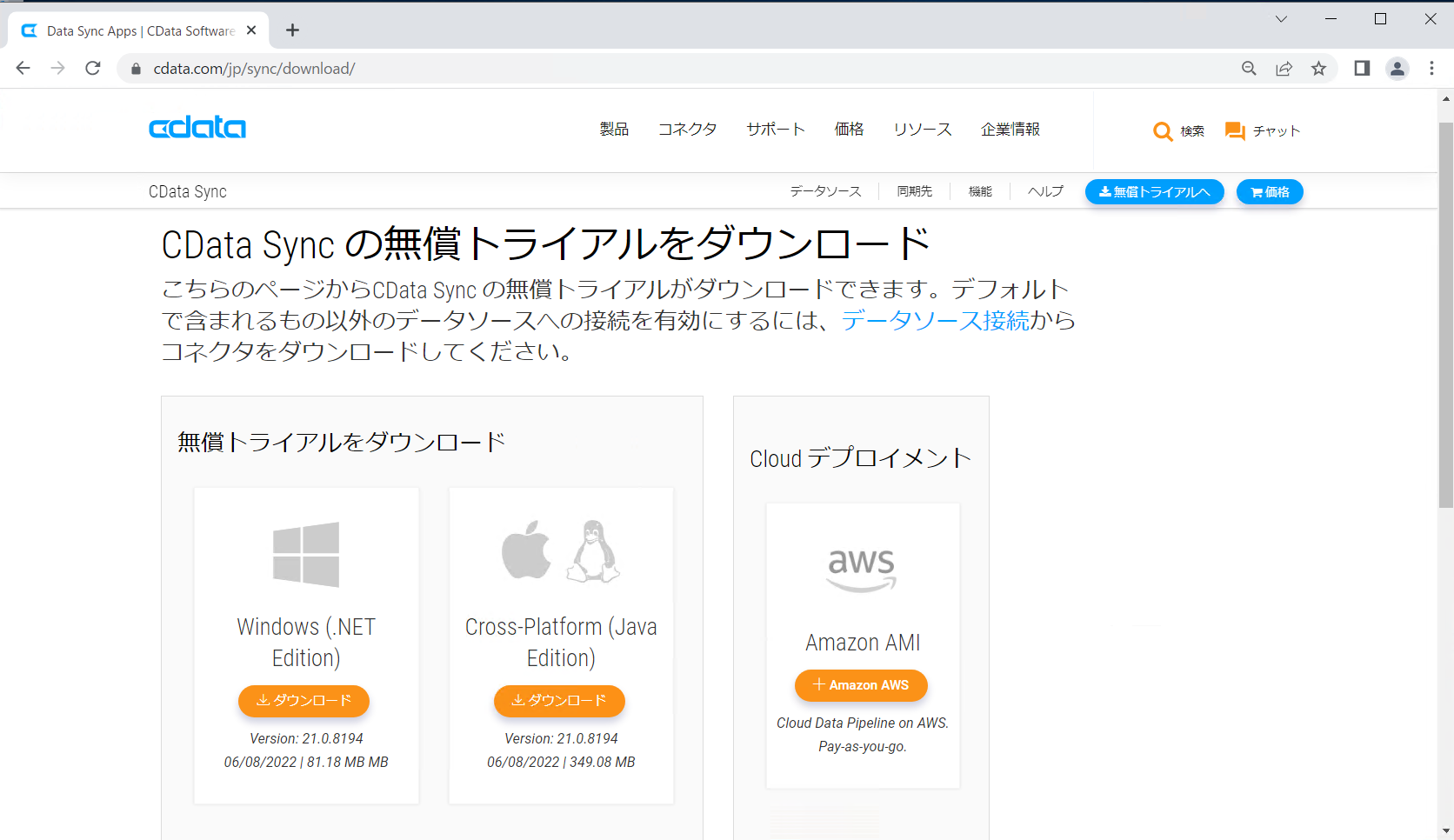This screenshot has width=1454, height=840.
Task: Click the CData Sync subnav title
Action: [188, 192]
